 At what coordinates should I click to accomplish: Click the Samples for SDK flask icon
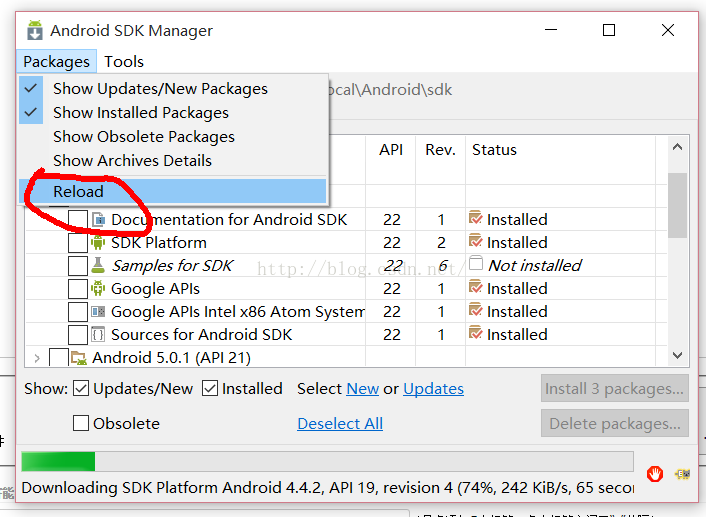coord(98,266)
